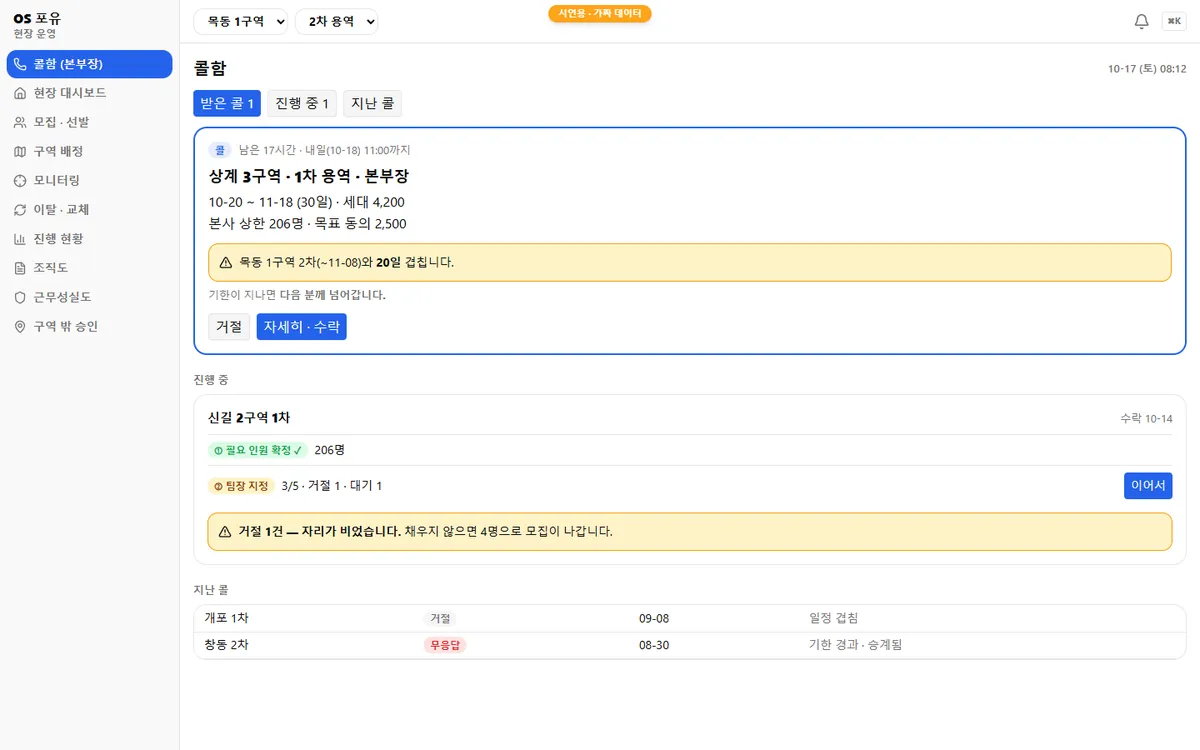Click the 팀장 지정 badge
This screenshot has height=750, width=1200.
(x=241, y=486)
